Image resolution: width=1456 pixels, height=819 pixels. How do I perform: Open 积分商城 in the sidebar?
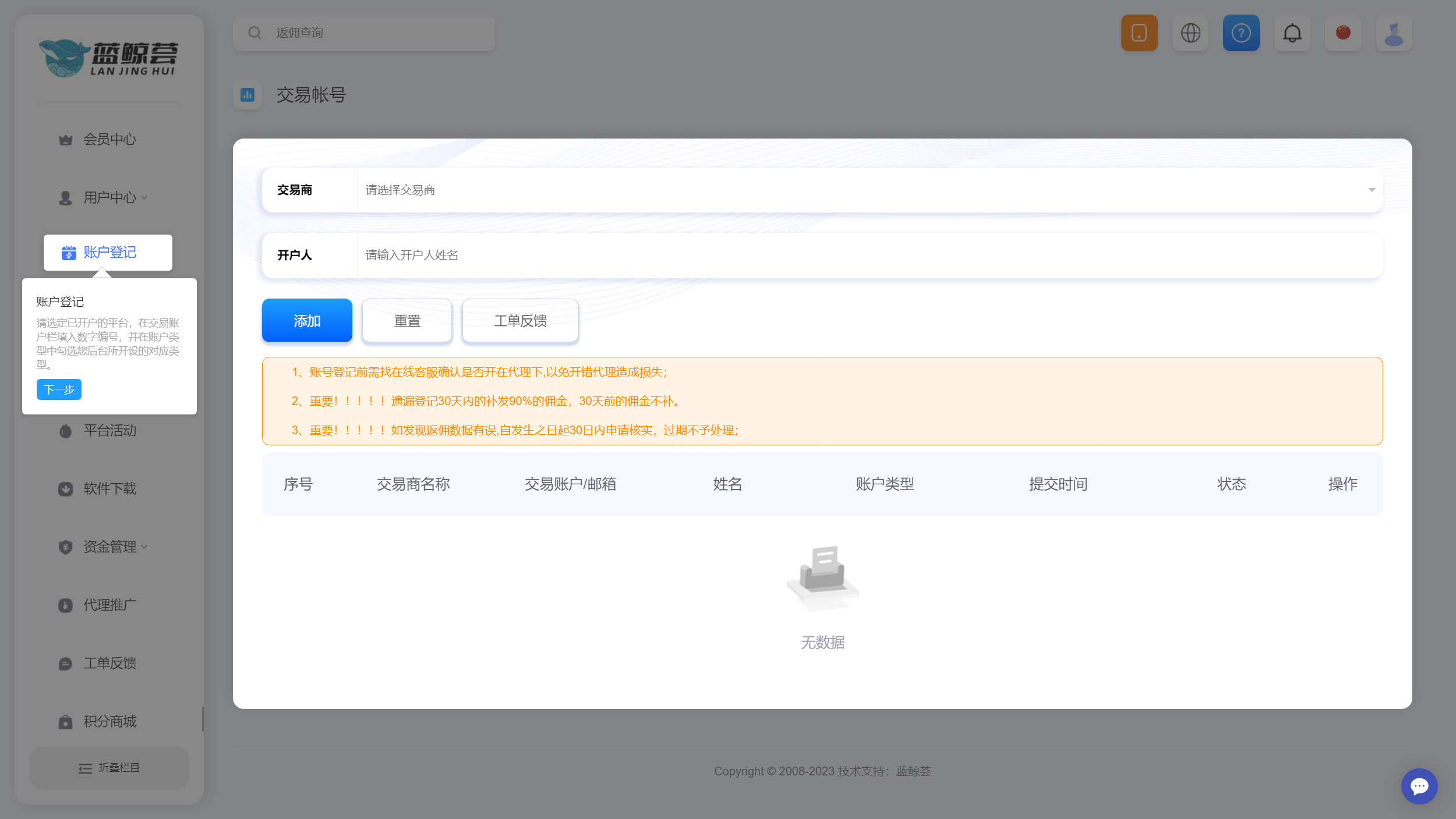tap(109, 722)
